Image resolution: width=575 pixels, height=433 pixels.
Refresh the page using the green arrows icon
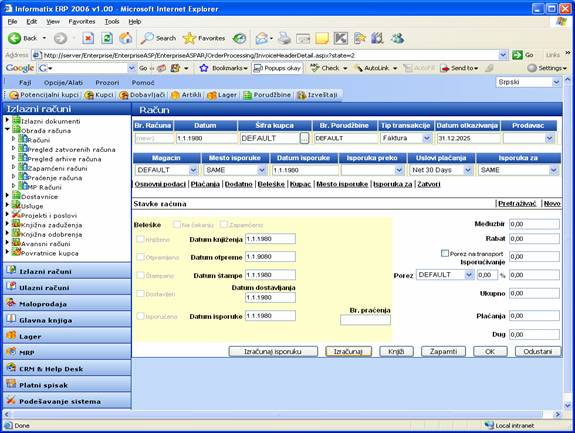(x=107, y=38)
